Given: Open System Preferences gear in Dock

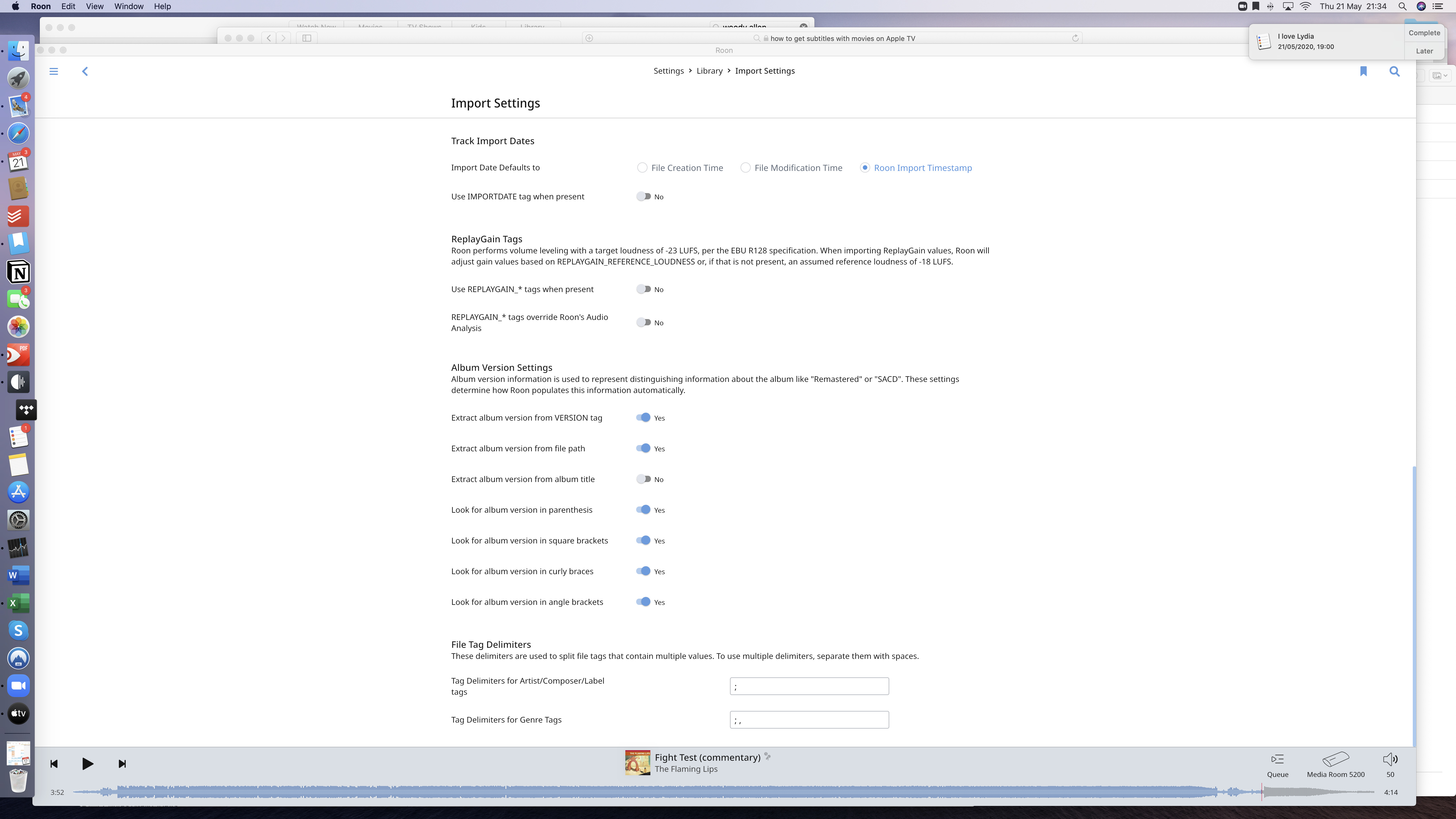Looking at the screenshot, I should [x=18, y=520].
